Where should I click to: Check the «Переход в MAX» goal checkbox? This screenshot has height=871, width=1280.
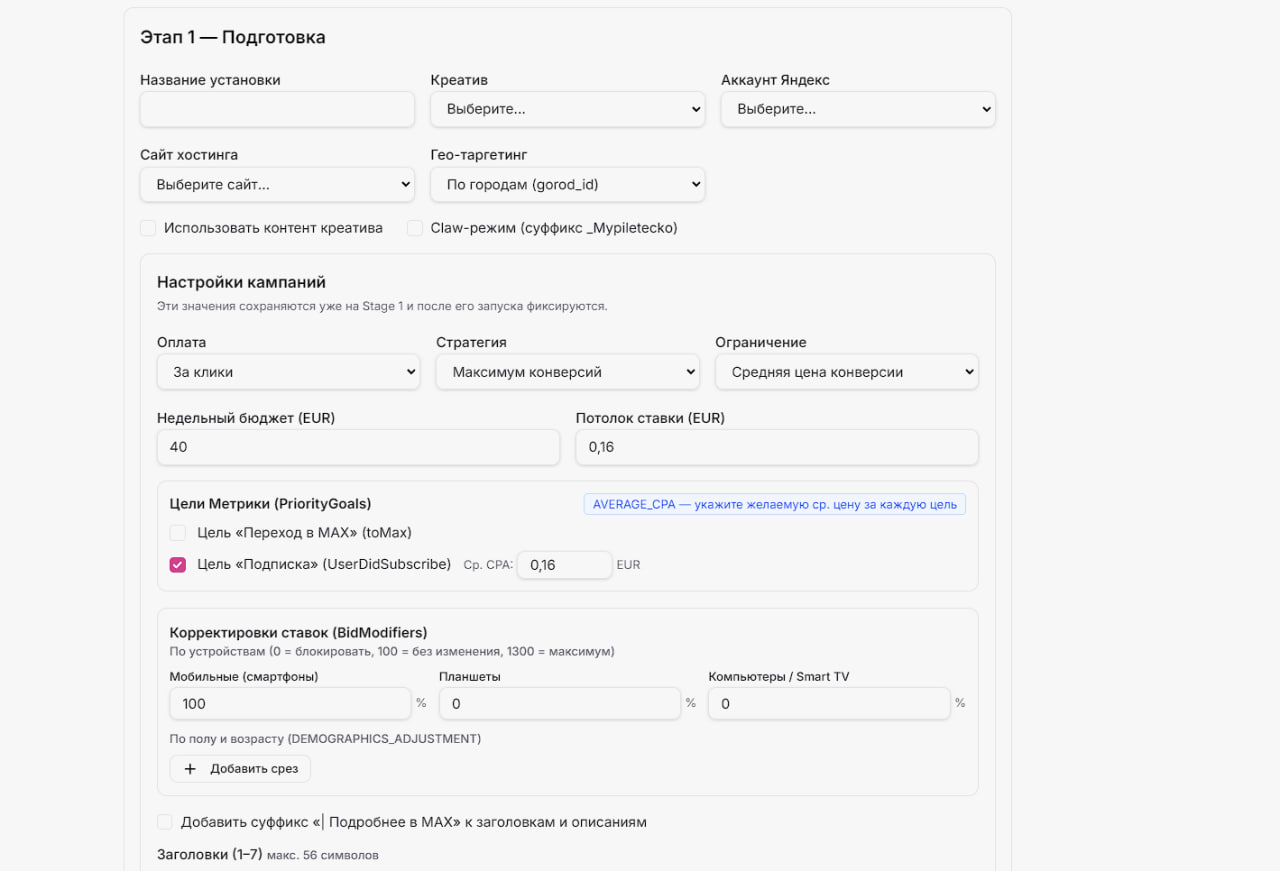(x=178, y=533)
